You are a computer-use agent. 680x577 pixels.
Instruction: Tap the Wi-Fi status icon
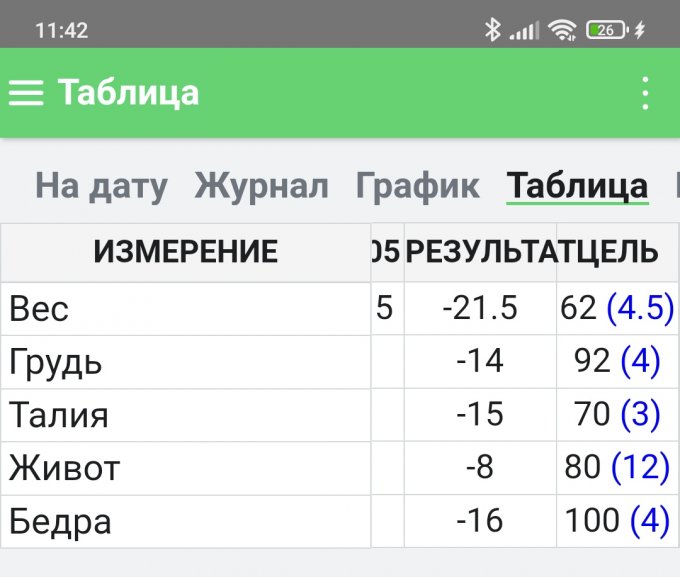pyautogui.click(x=562, y=30)
